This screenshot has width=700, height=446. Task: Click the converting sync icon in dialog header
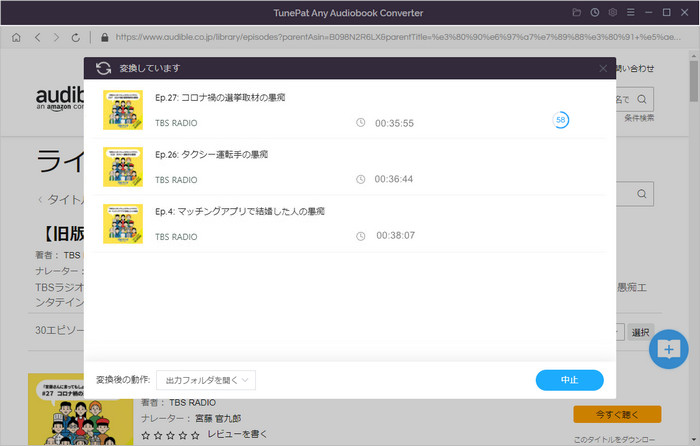point(104,68)
